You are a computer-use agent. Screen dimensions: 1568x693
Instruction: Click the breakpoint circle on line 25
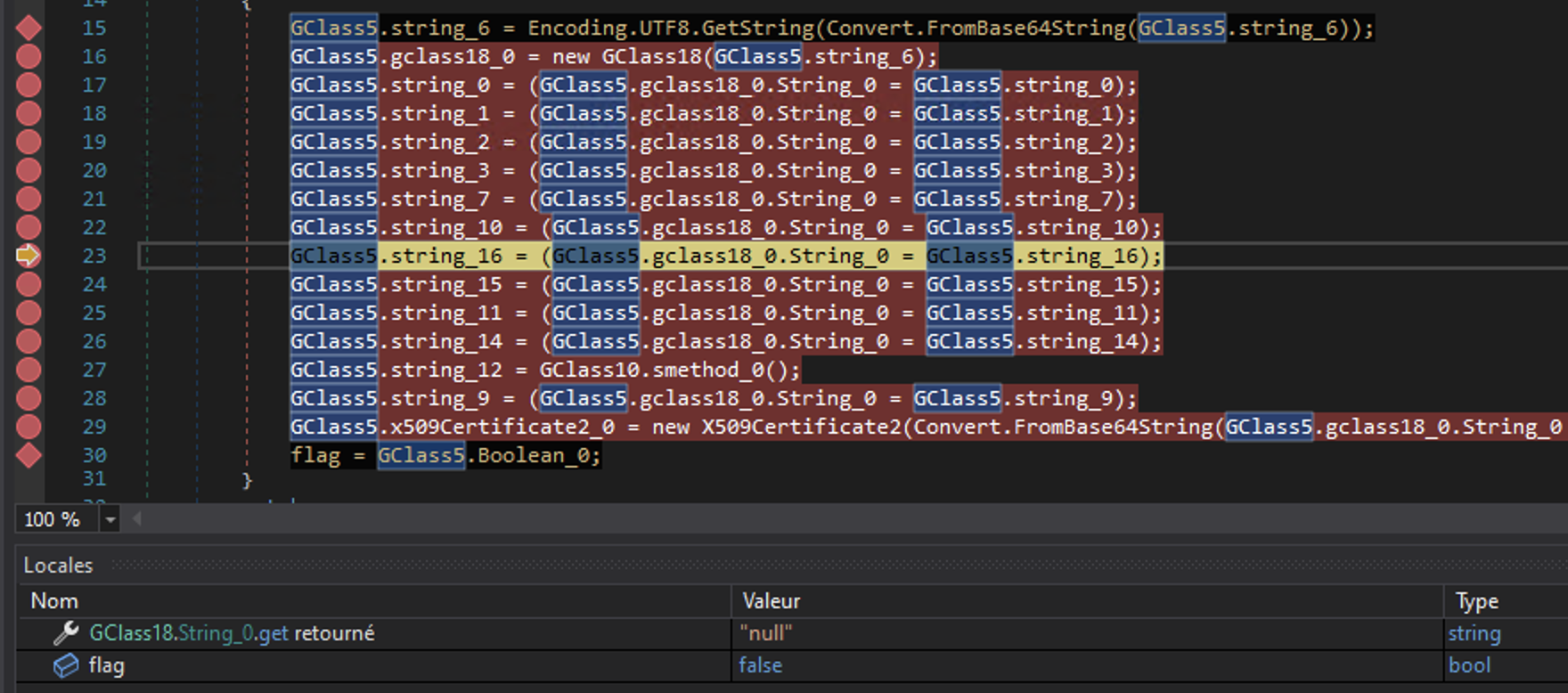29,313
